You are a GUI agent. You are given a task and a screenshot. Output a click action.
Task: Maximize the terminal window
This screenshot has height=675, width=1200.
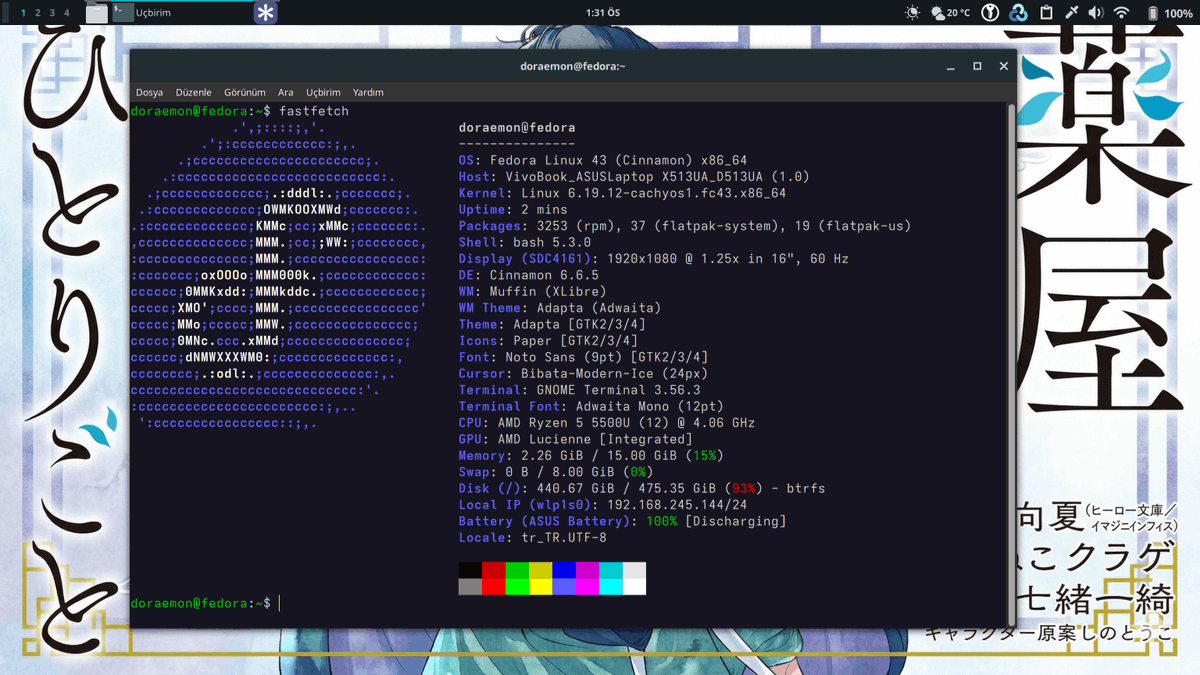tap(977, 66)
